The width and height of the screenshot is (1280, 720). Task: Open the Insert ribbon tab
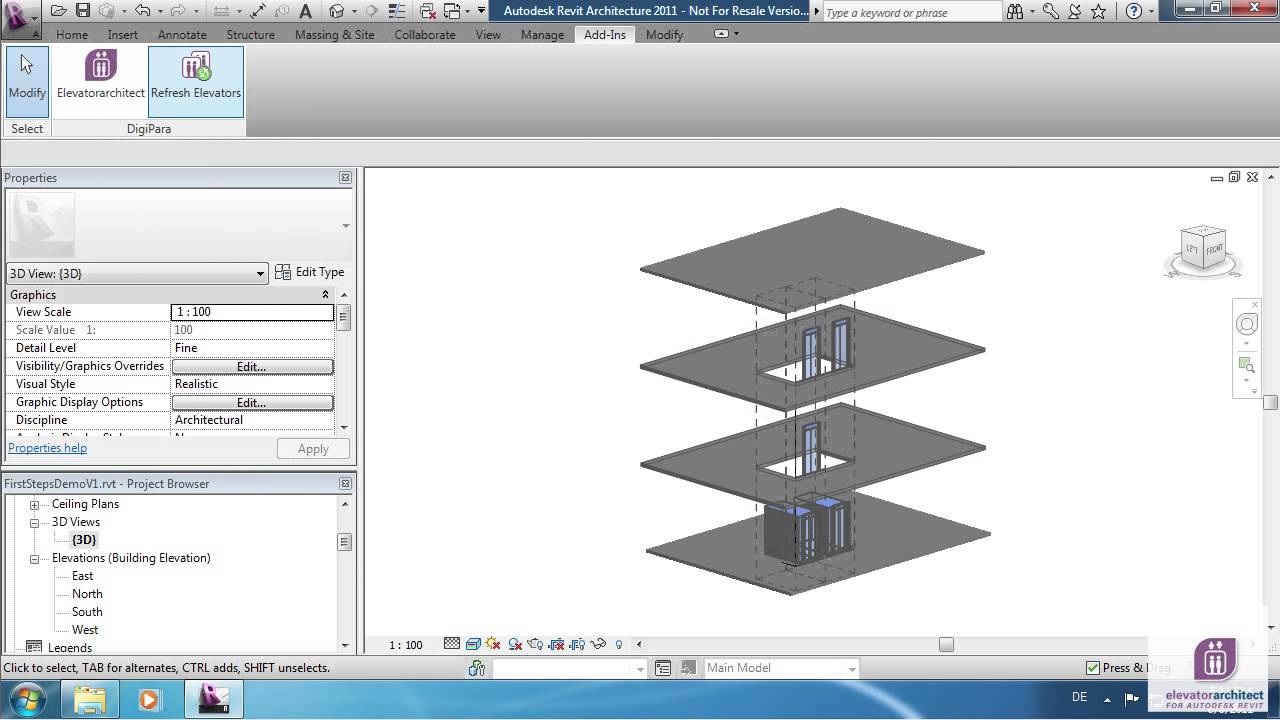point(123,34)
